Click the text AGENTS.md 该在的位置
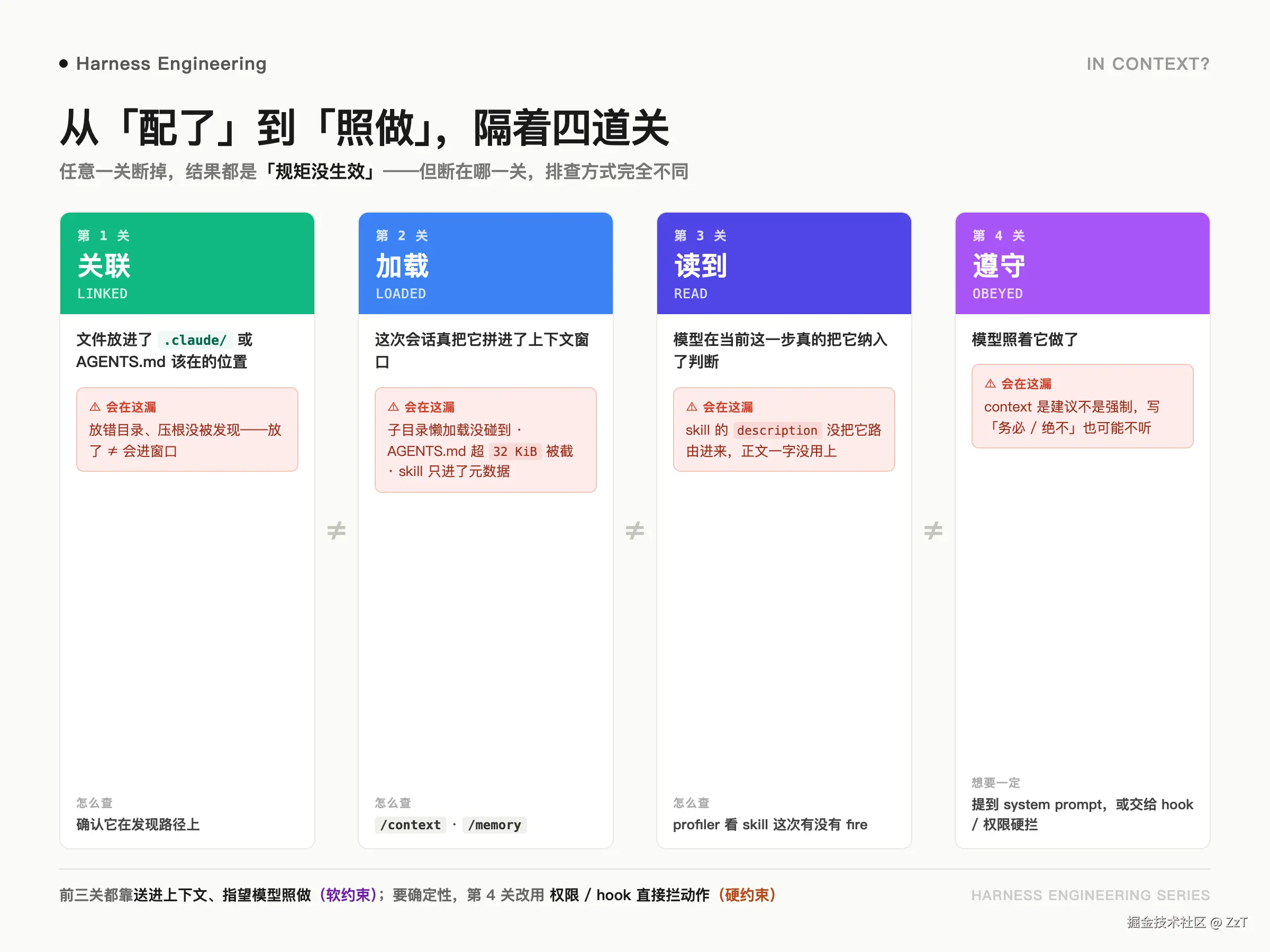This screenshot has width=1270, height=952. 162,362
